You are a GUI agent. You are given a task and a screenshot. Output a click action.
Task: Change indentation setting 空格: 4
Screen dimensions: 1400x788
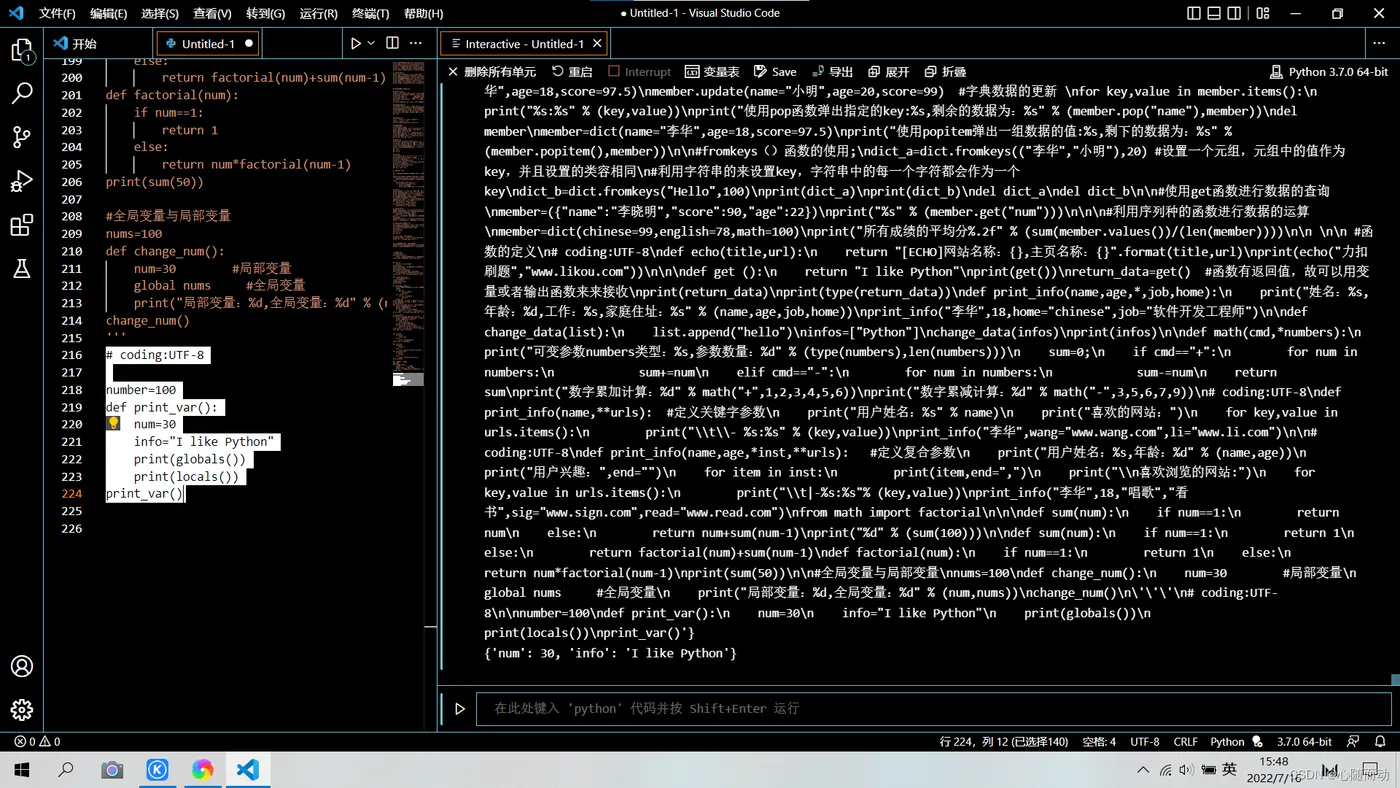(x=1099, y=742)
